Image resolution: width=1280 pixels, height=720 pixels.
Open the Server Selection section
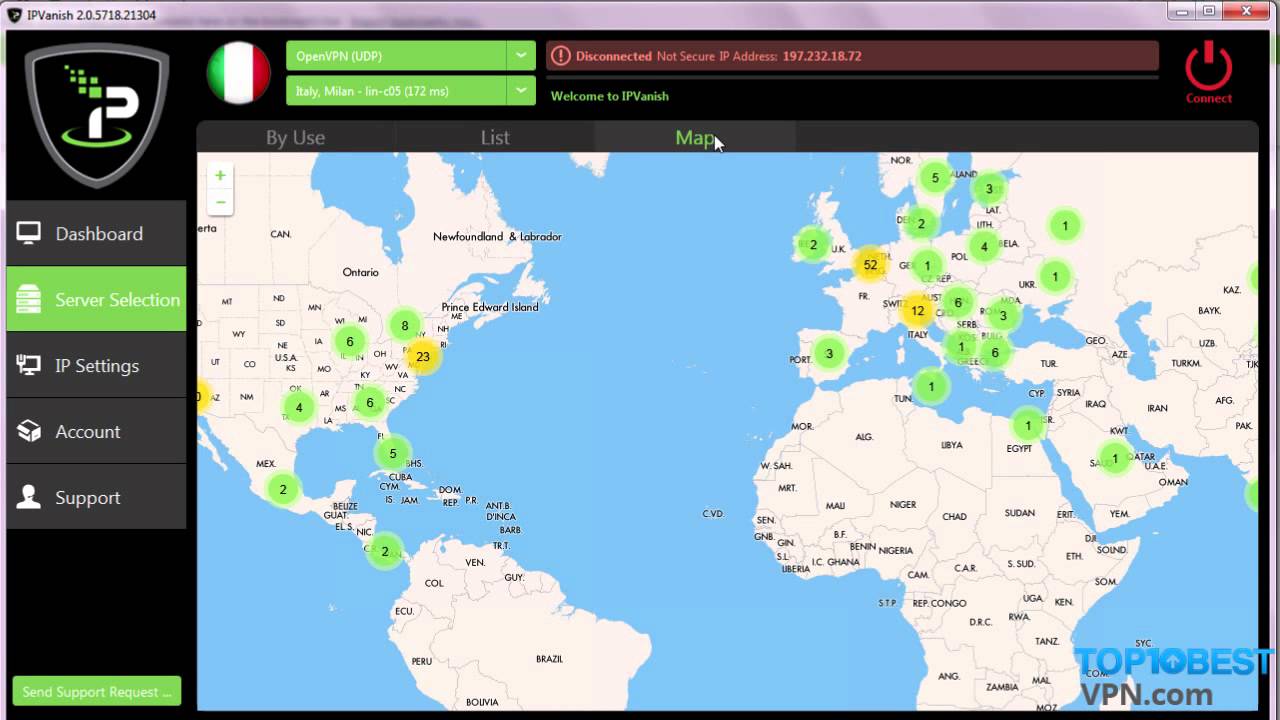tap(96, 299)
